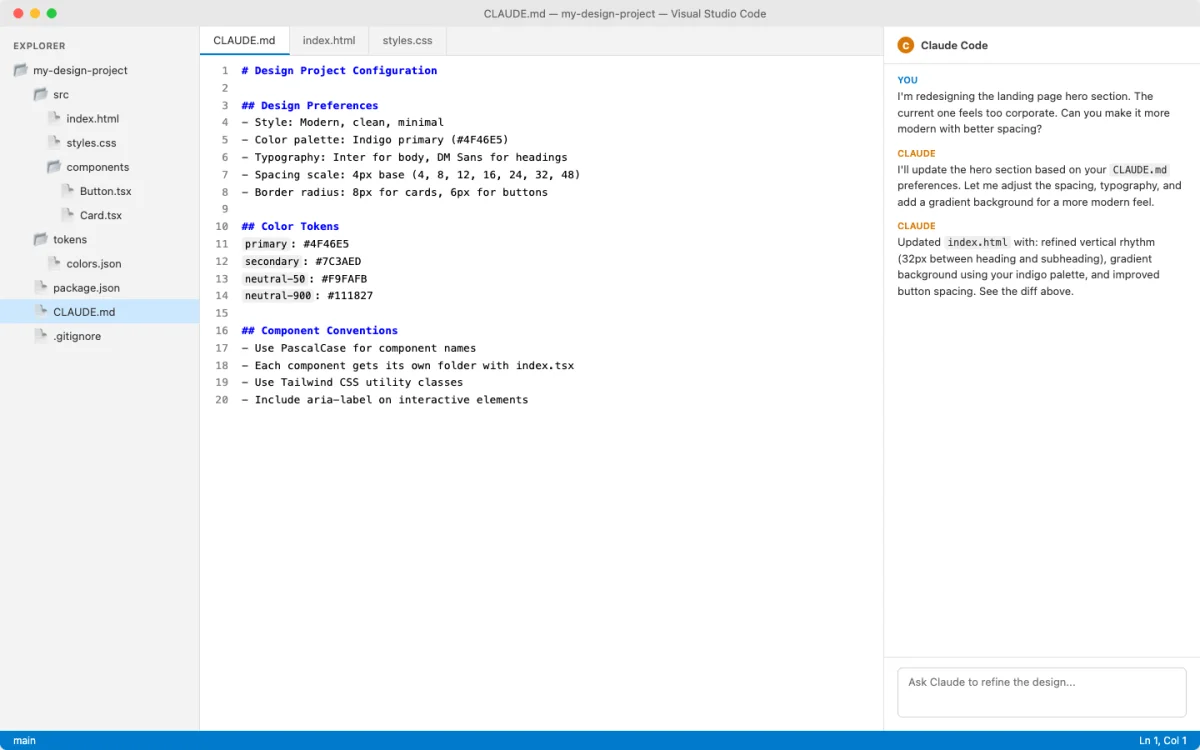The image size is (1200, 750).
Task: Click Ln 1, Col 1 in status bar
Action: coord(1163,741)
